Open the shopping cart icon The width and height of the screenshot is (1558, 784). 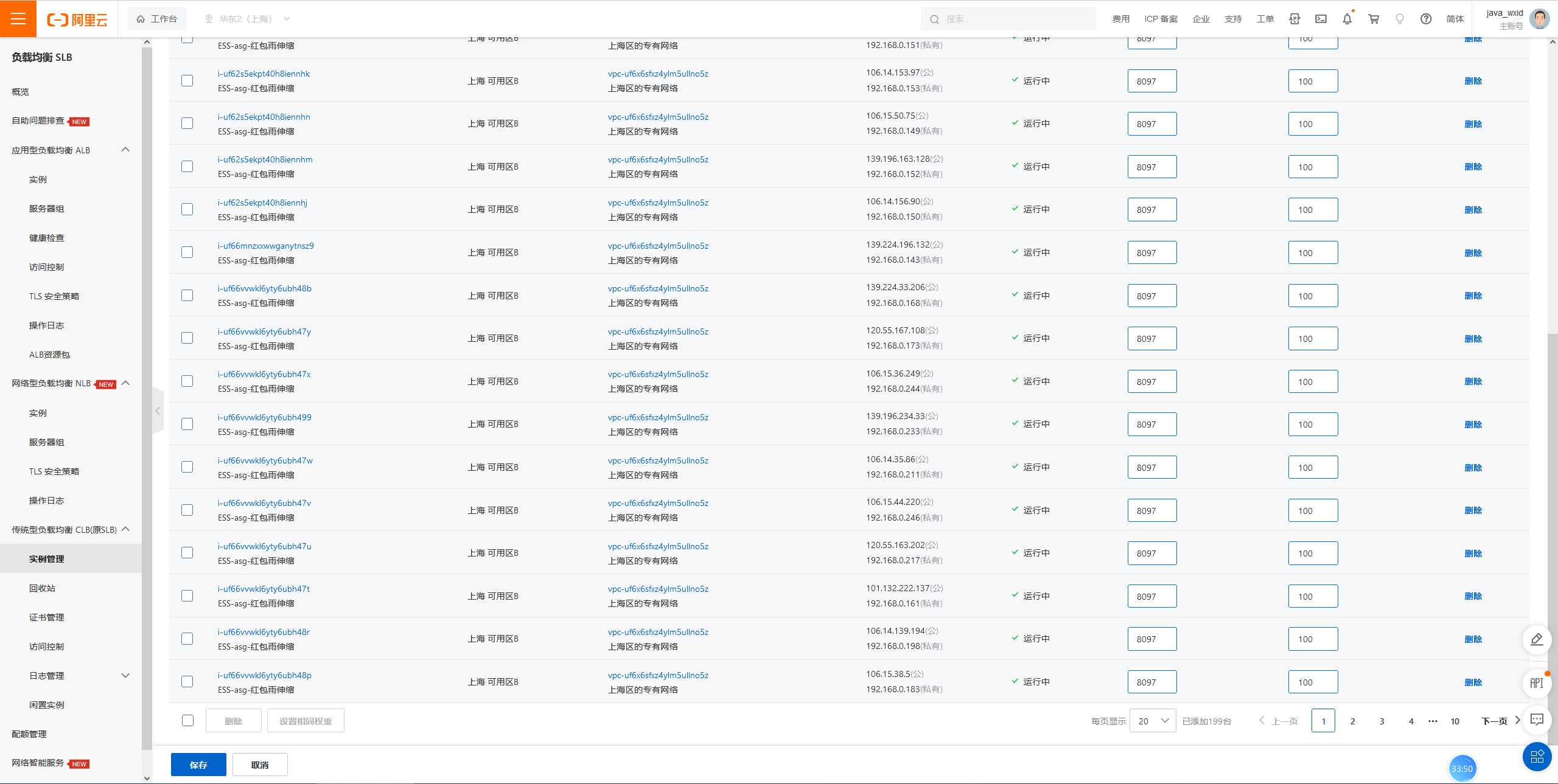coord(1374,19)
